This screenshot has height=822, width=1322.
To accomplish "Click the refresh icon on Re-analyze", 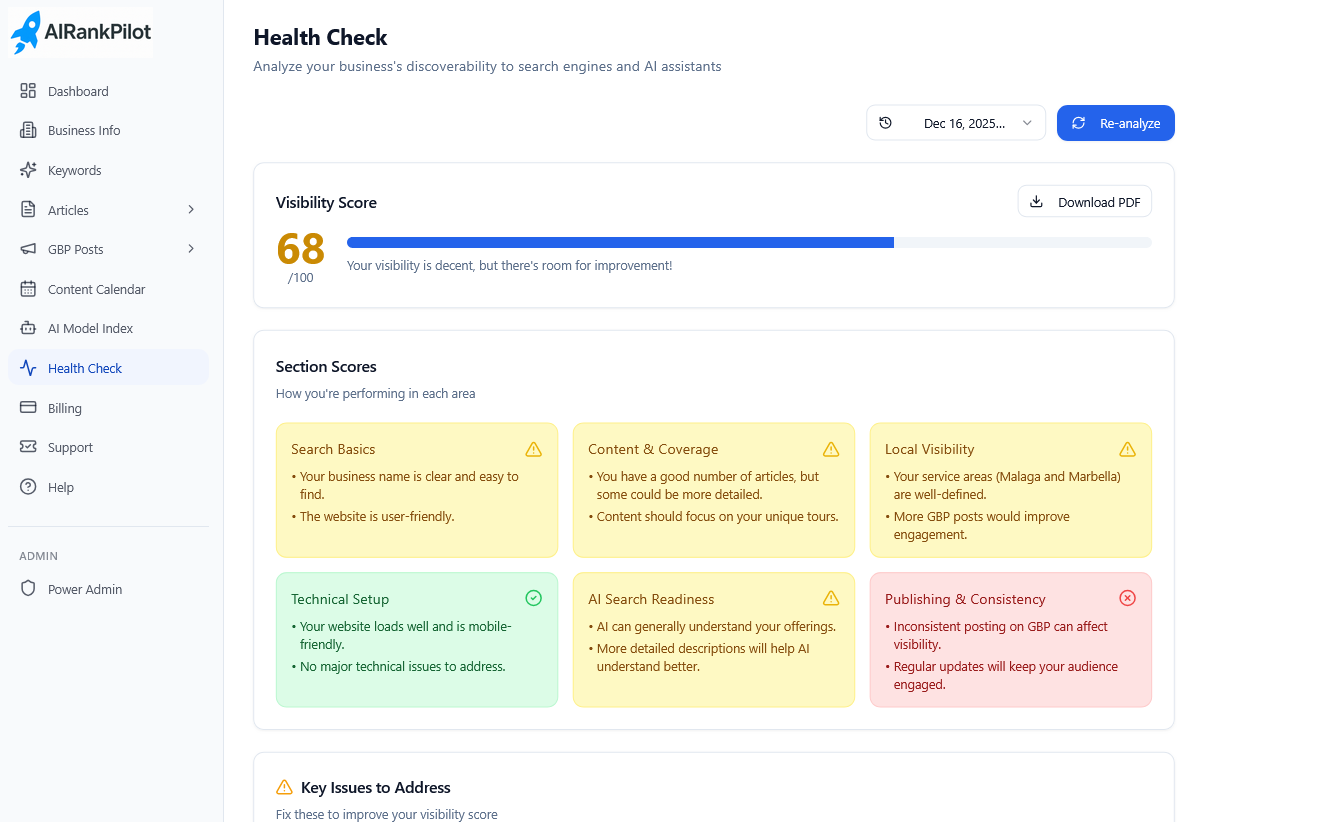I will 1078,123.
